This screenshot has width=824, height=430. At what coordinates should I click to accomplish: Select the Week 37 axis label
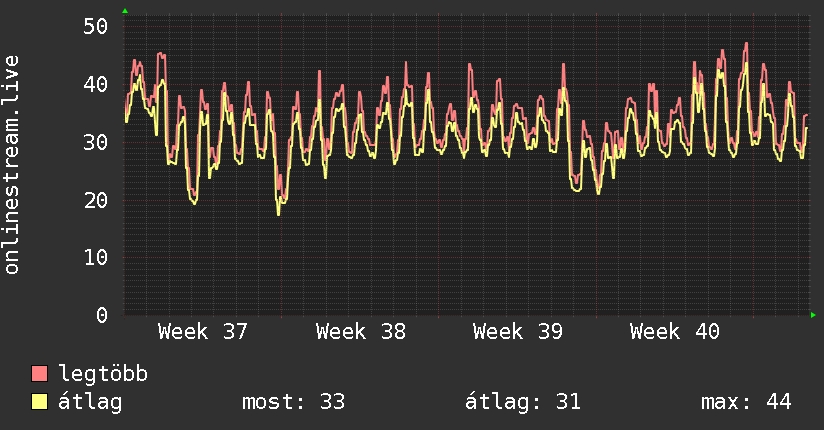(202, 332)
